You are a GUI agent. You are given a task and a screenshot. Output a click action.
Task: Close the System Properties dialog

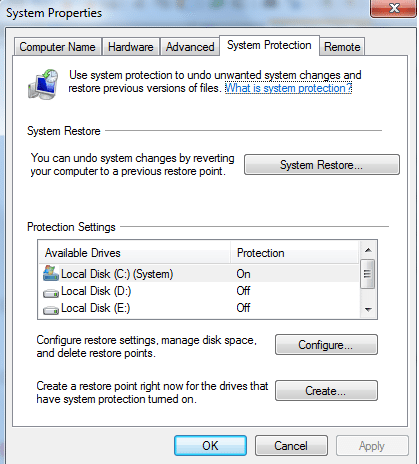coord(394,7)
